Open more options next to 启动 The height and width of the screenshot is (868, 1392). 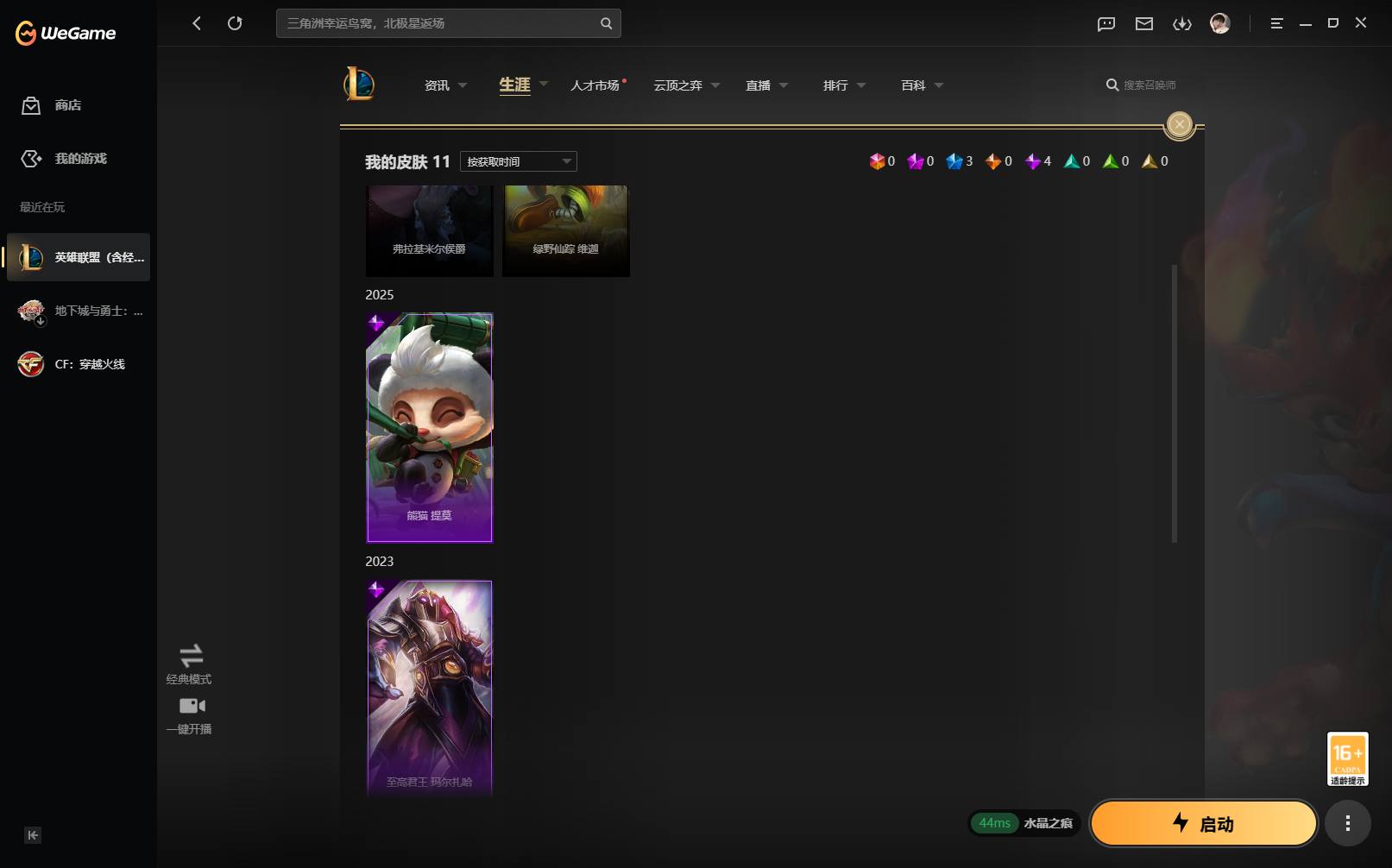pos(1348,823)
